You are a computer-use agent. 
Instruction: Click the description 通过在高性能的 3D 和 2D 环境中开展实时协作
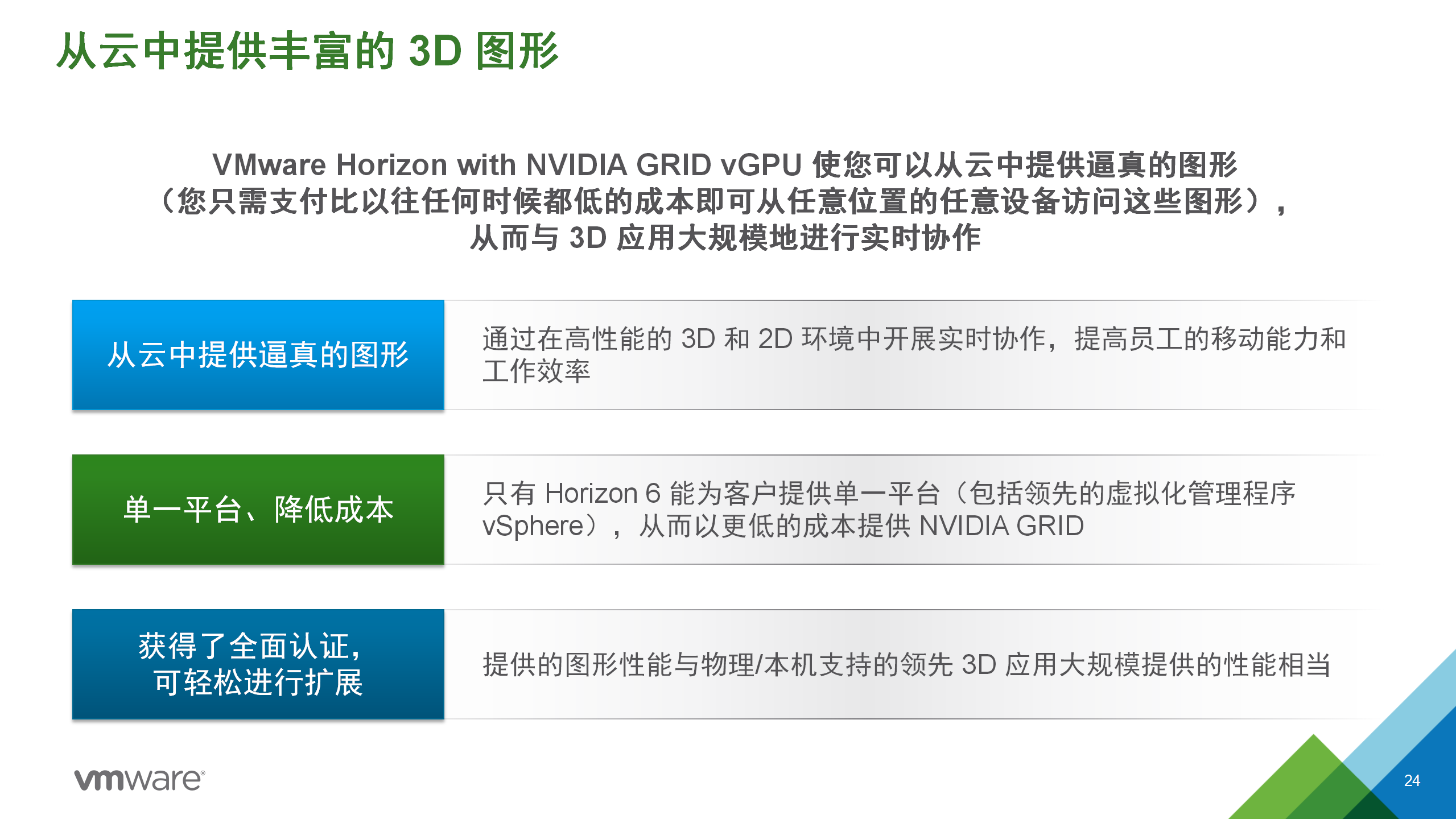(914, 339)
